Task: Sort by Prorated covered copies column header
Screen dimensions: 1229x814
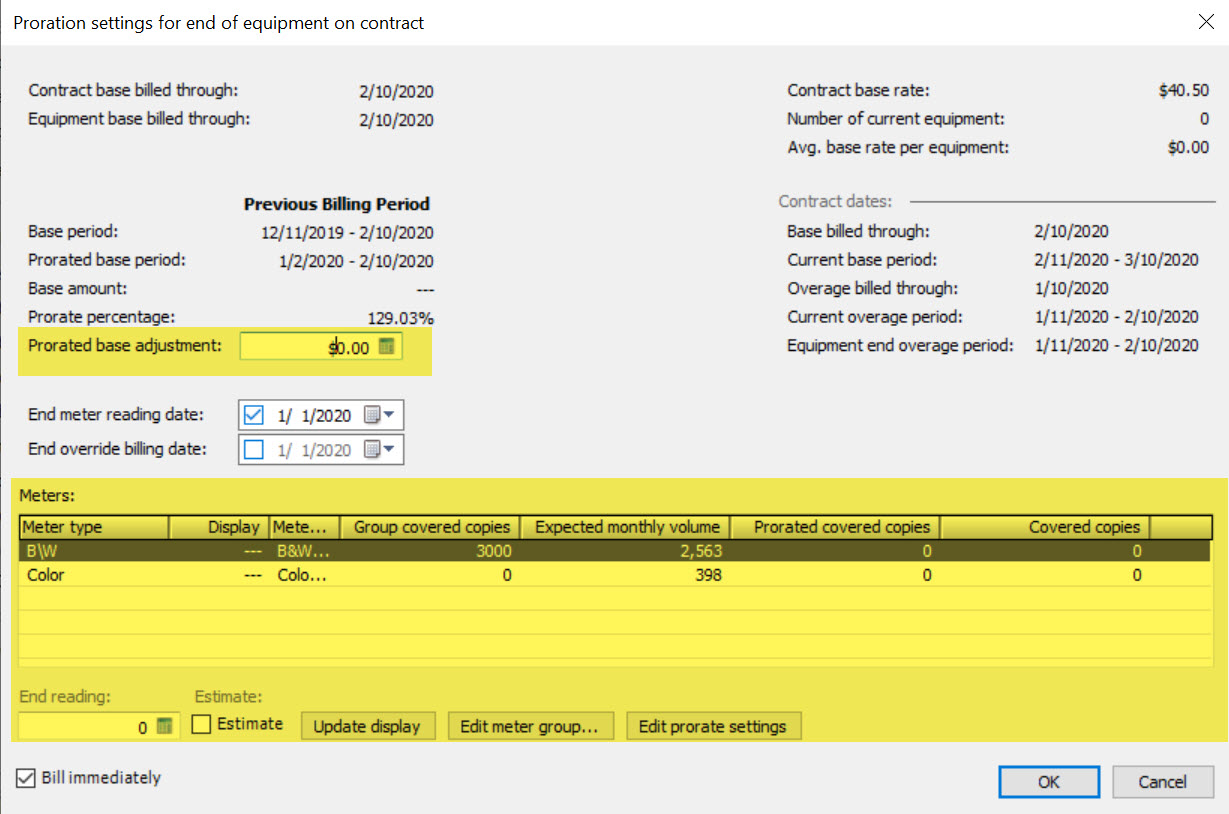Action: (835, 527)
